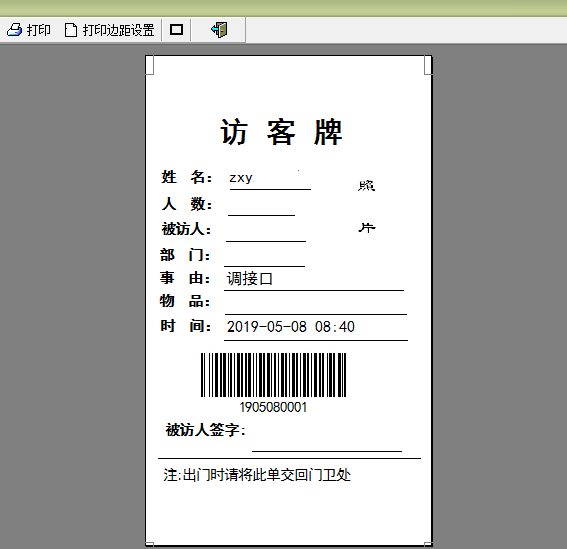This screenshot has height=549, width=567.
Task: Click the reason text 调接口
Action: point(250,279)
